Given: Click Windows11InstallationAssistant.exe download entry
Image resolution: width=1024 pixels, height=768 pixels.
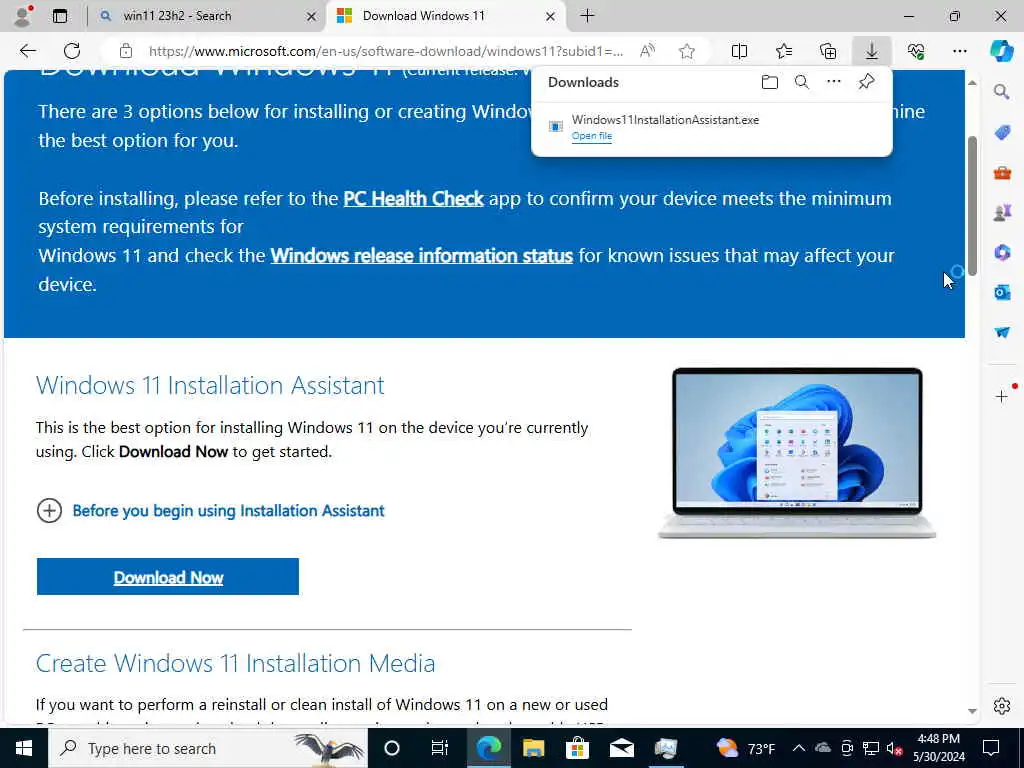Looking at the screenshot, I should (x=711, y=127).
